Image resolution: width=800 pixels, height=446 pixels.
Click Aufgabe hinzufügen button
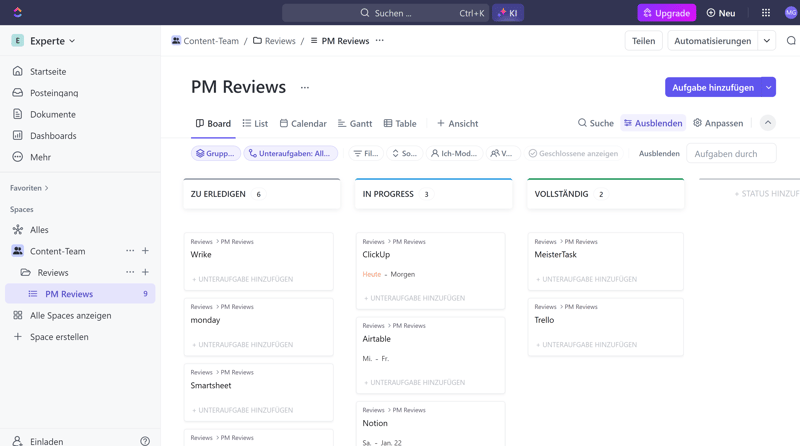tap(713, 87)
